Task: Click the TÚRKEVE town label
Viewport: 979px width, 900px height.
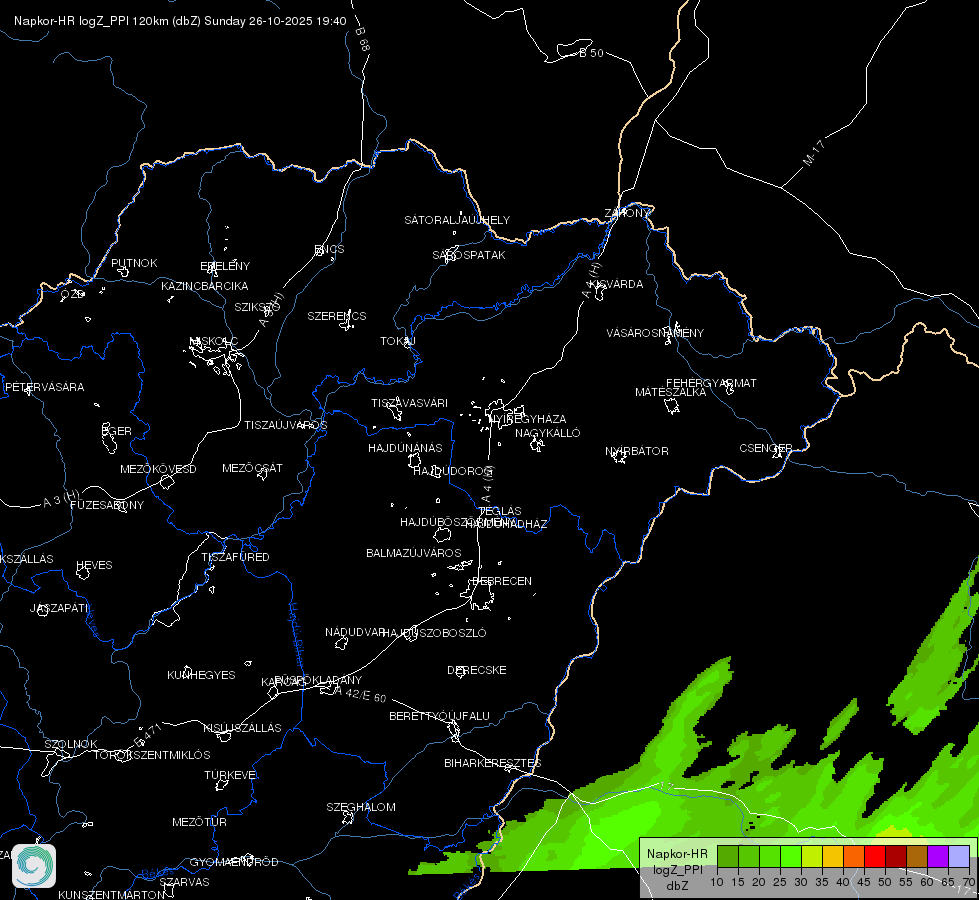Action: pyautogui.click(x=231, y=775)
